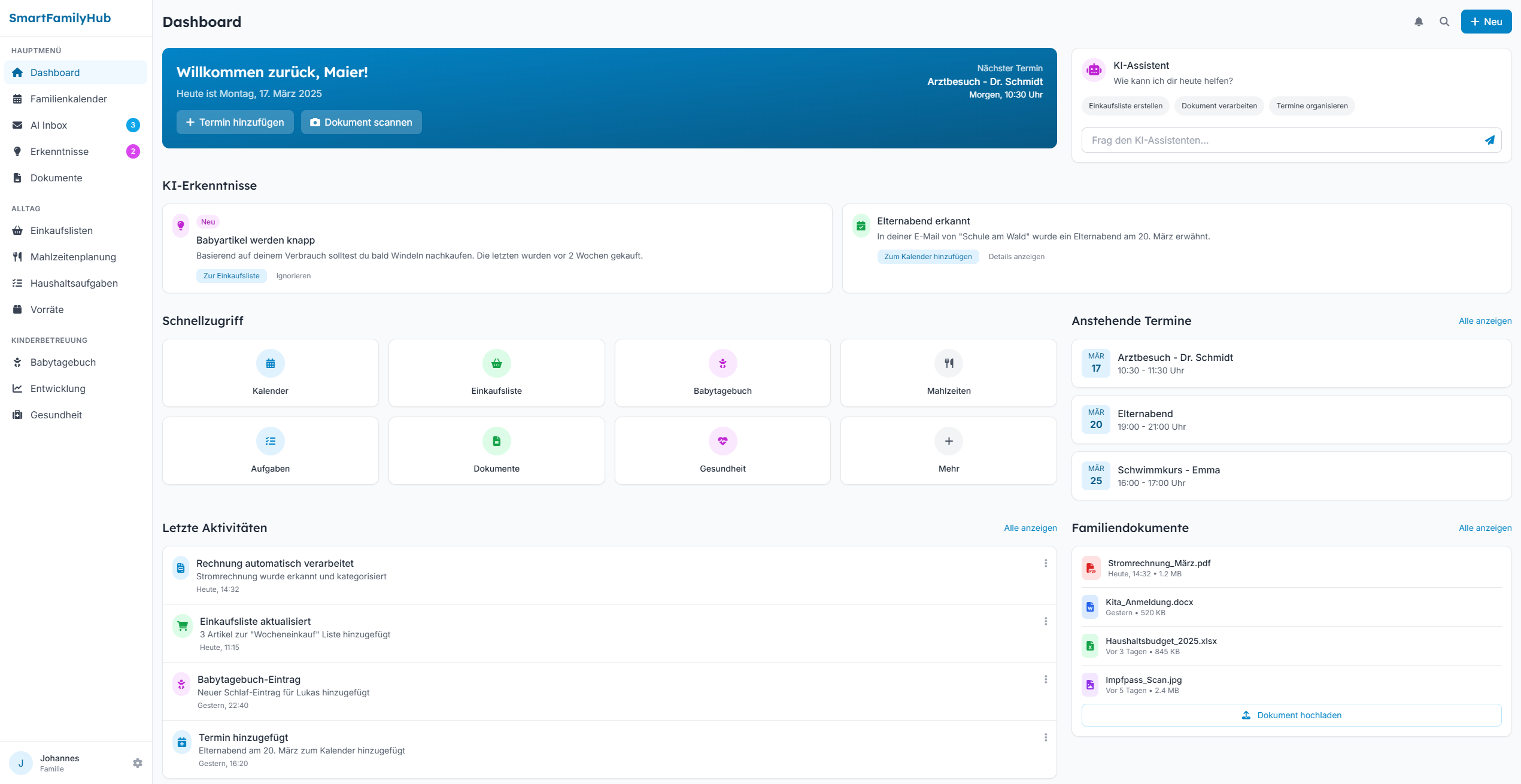Open the options menu for Babytagebuch-Eintrag
This screenshot has height=784, width=1521.
(x=1046, y=679)
